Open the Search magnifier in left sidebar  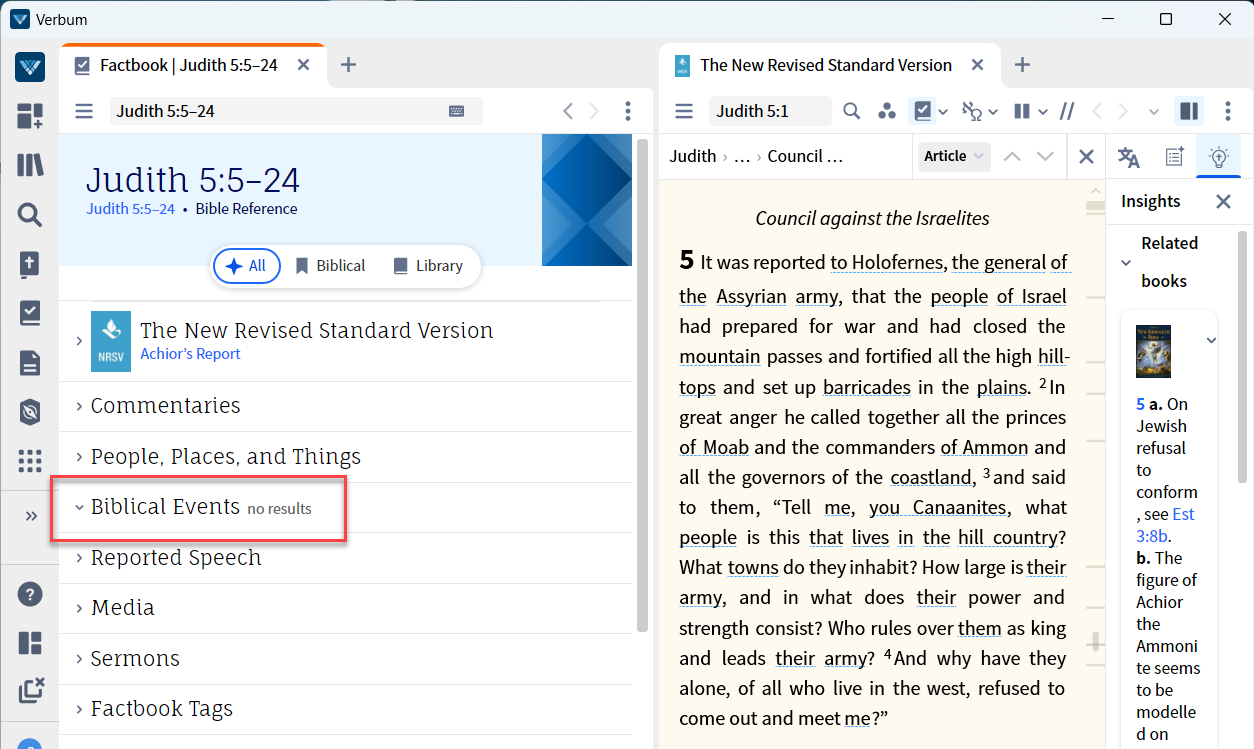coord(30,214)
